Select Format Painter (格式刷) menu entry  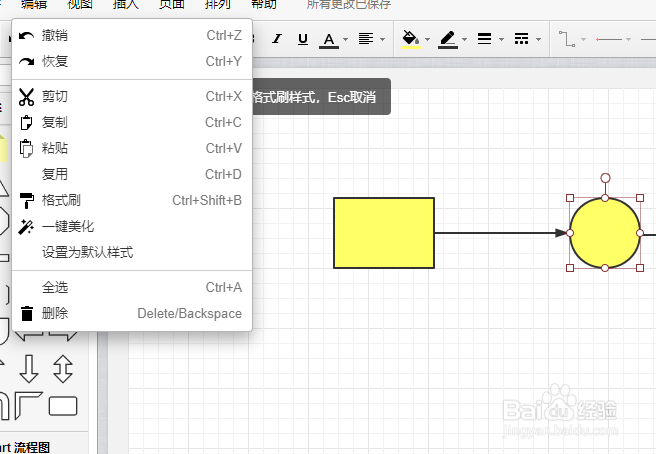132,200
